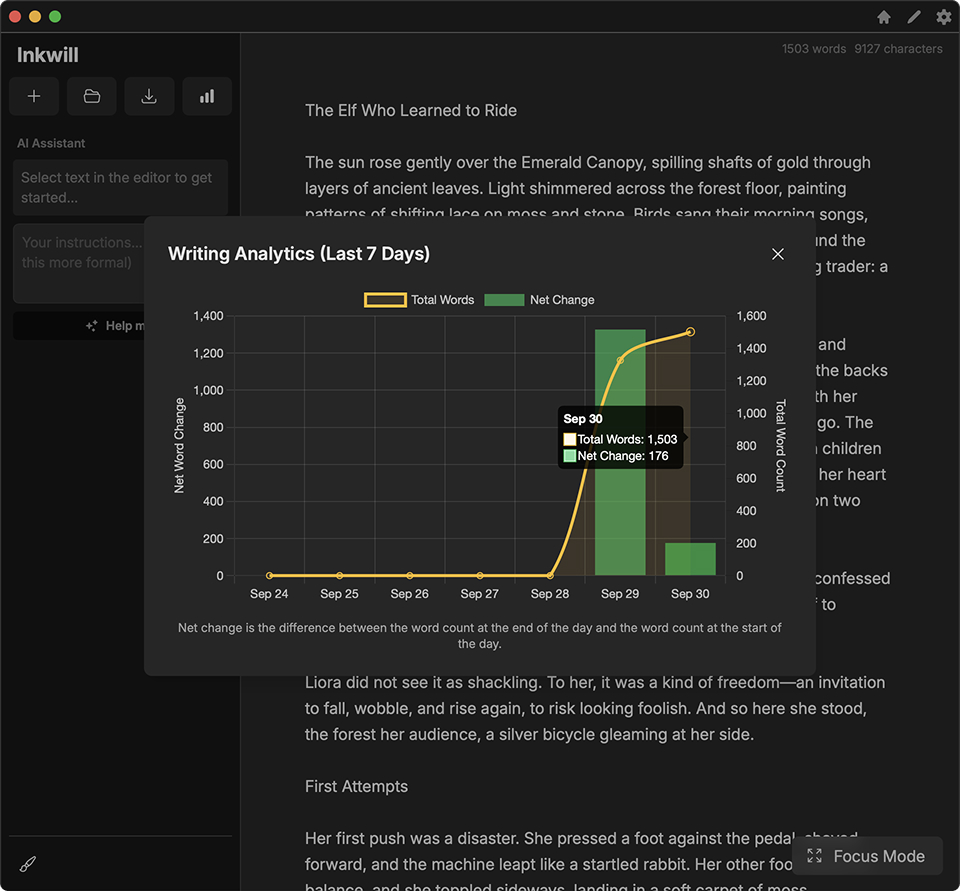Viewport: 960px width, 891px height.
Task: Click the Sep 24 data point
Action: click(270, 575)
